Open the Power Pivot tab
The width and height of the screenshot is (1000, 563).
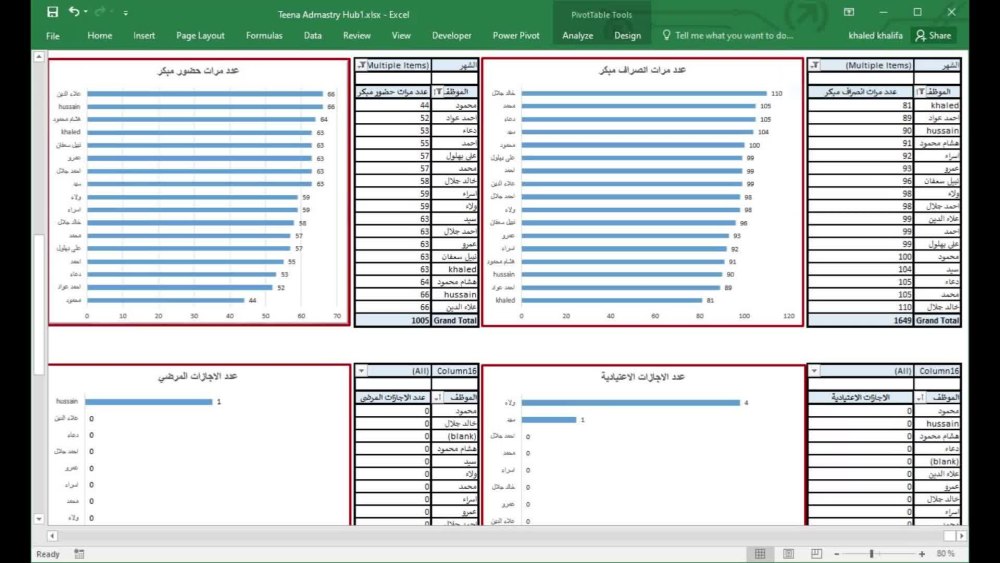(x=516, y=36)
